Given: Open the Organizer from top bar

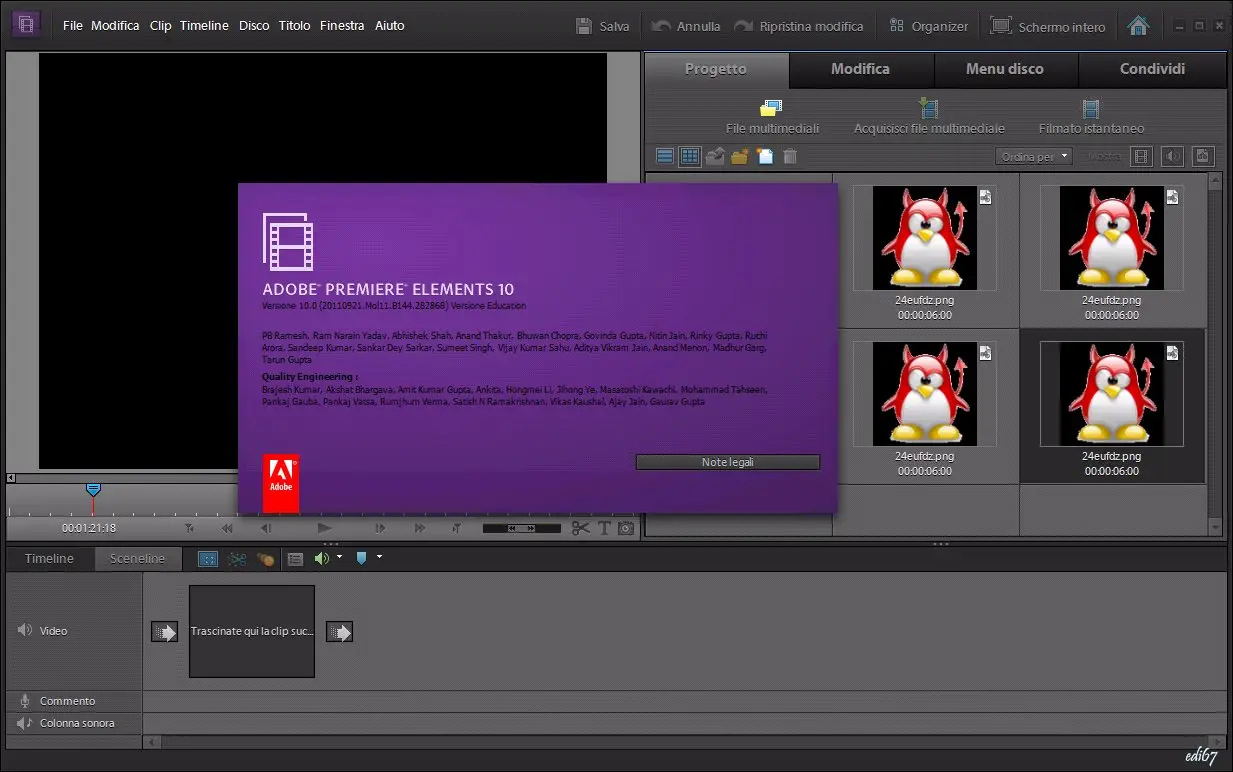Looking at the screenshot, I should 928,26.
